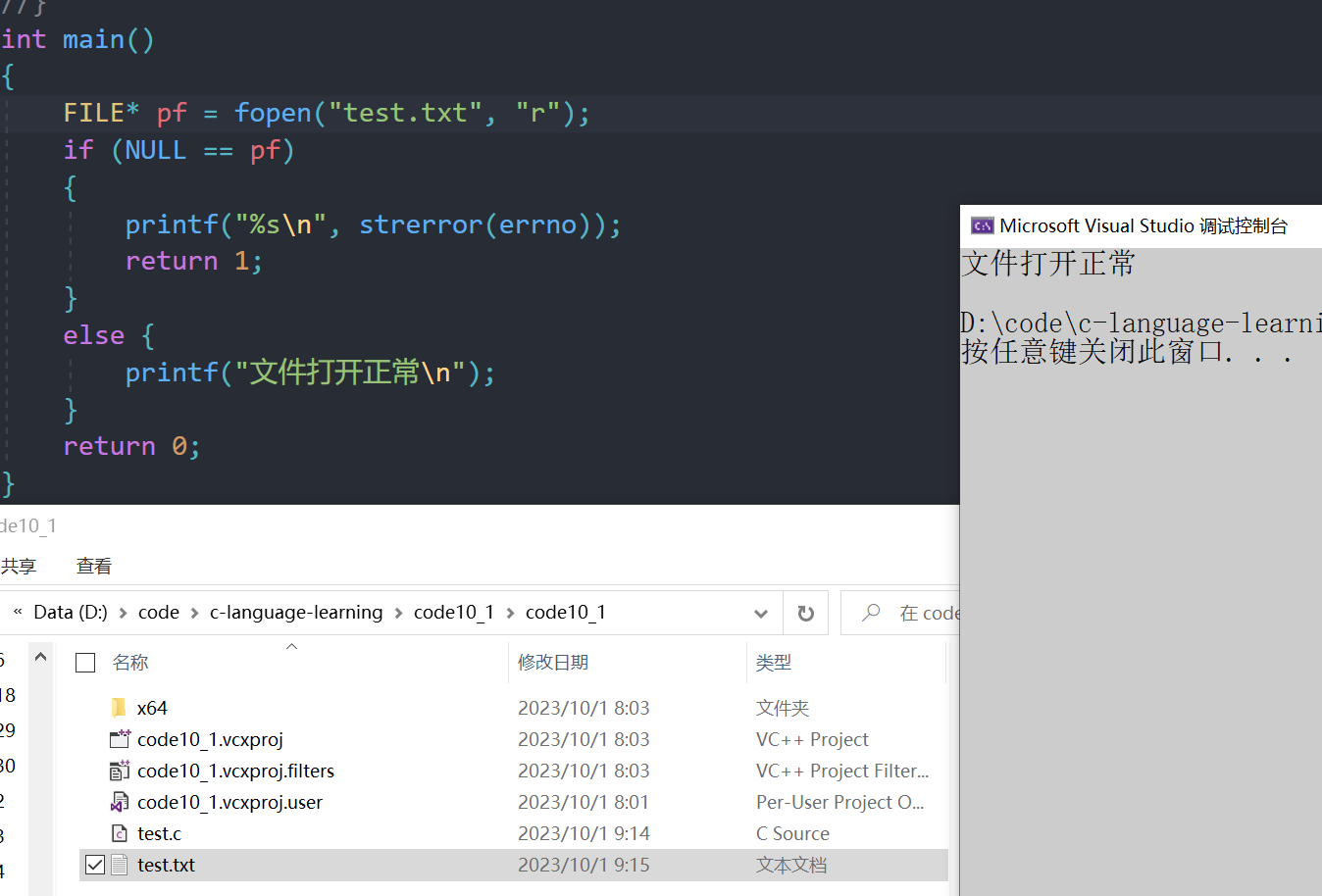Click the code10_1.vcxproj.filters file icon
1322x896 pixels.
pyautogui.click(x=120, y=771)
